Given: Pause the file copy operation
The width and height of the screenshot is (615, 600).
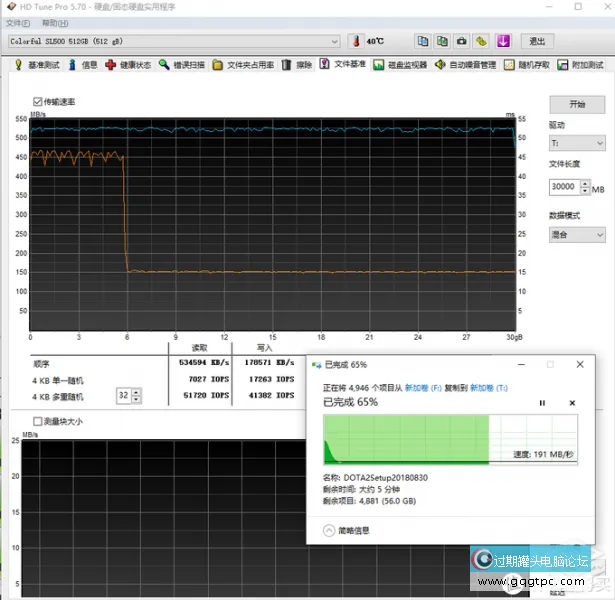Looking at the screenshot, I should [543, 402].
